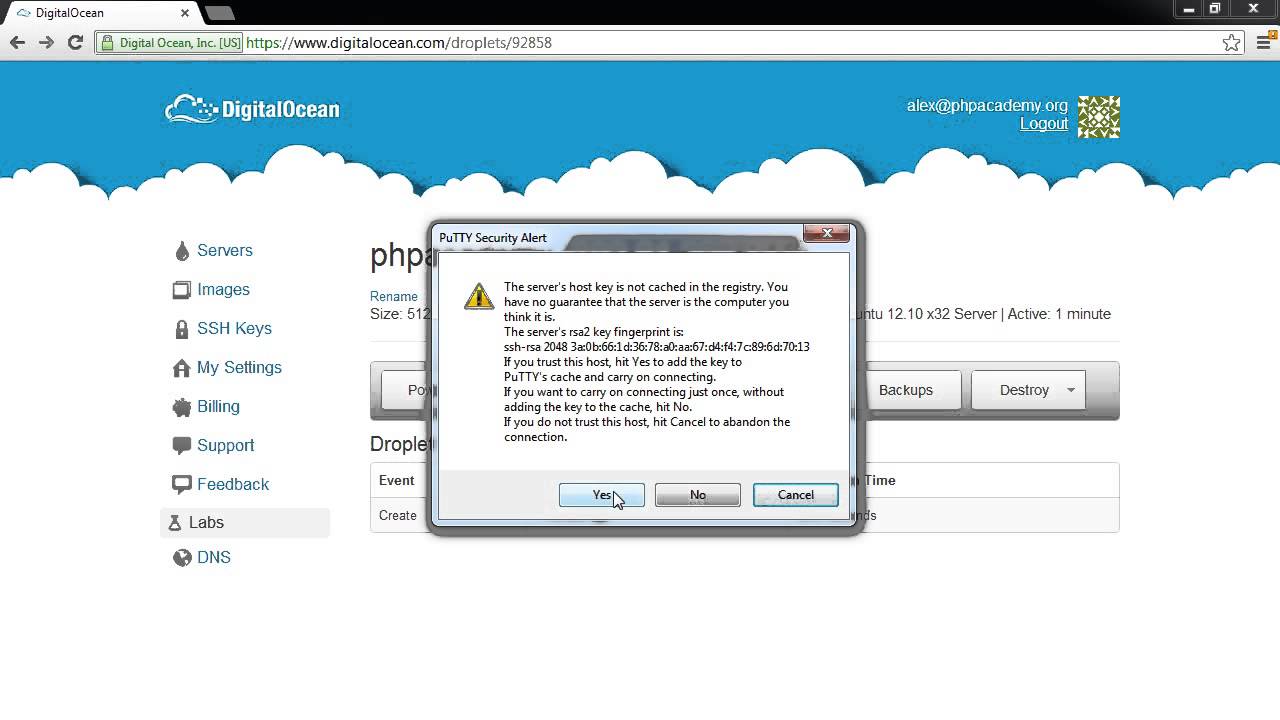Click Yes in PuTTY Security Alert
This screenshot has width=1280, height=720.
point(601,495)
